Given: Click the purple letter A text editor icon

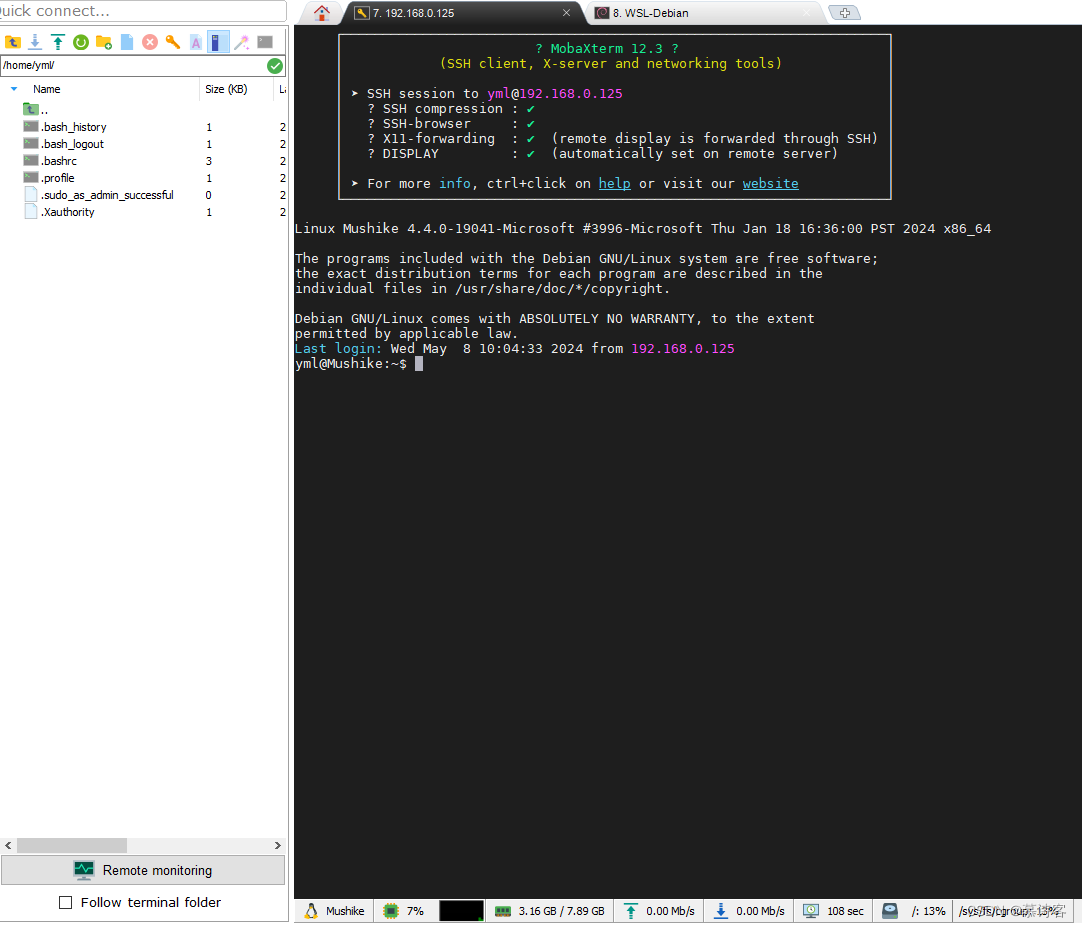Looking at the screenshot, I should tap(196, 43).
